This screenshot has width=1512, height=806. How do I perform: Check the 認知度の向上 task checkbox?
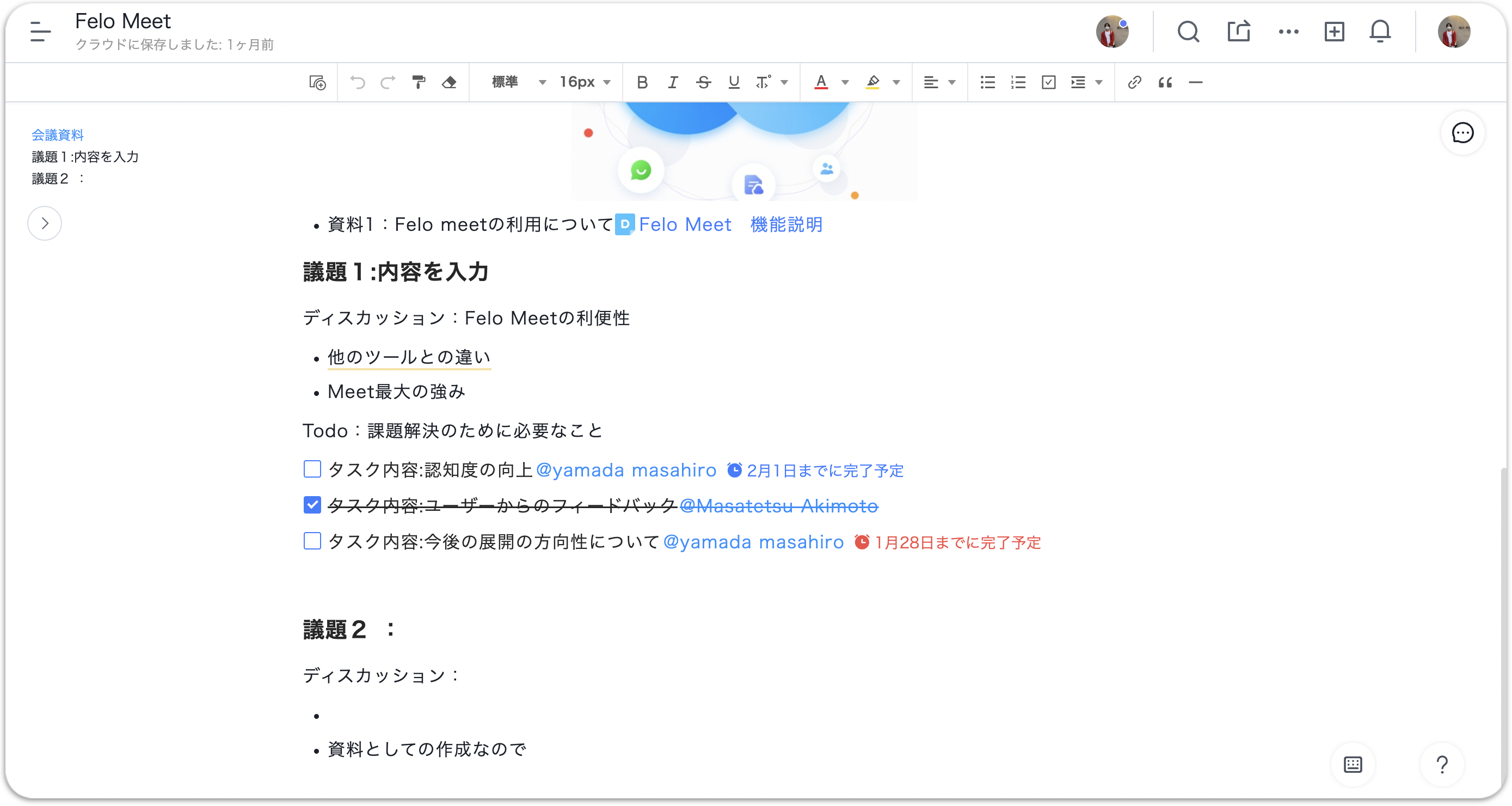pos(312,469)
